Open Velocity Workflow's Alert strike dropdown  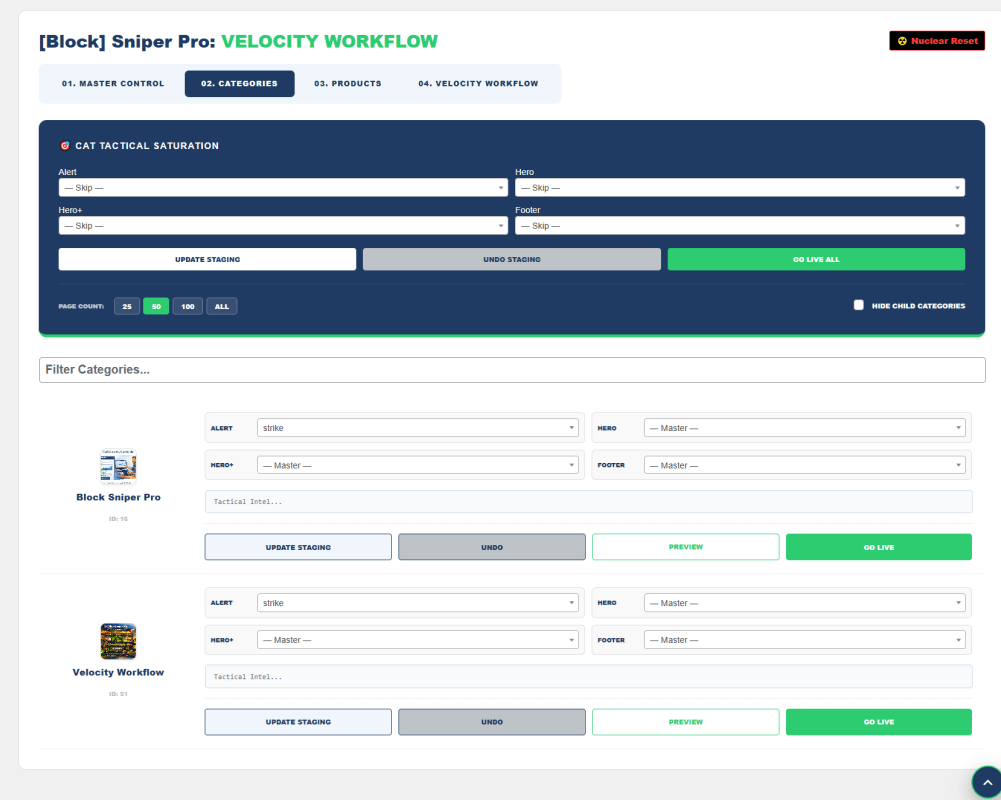[418, 603]
